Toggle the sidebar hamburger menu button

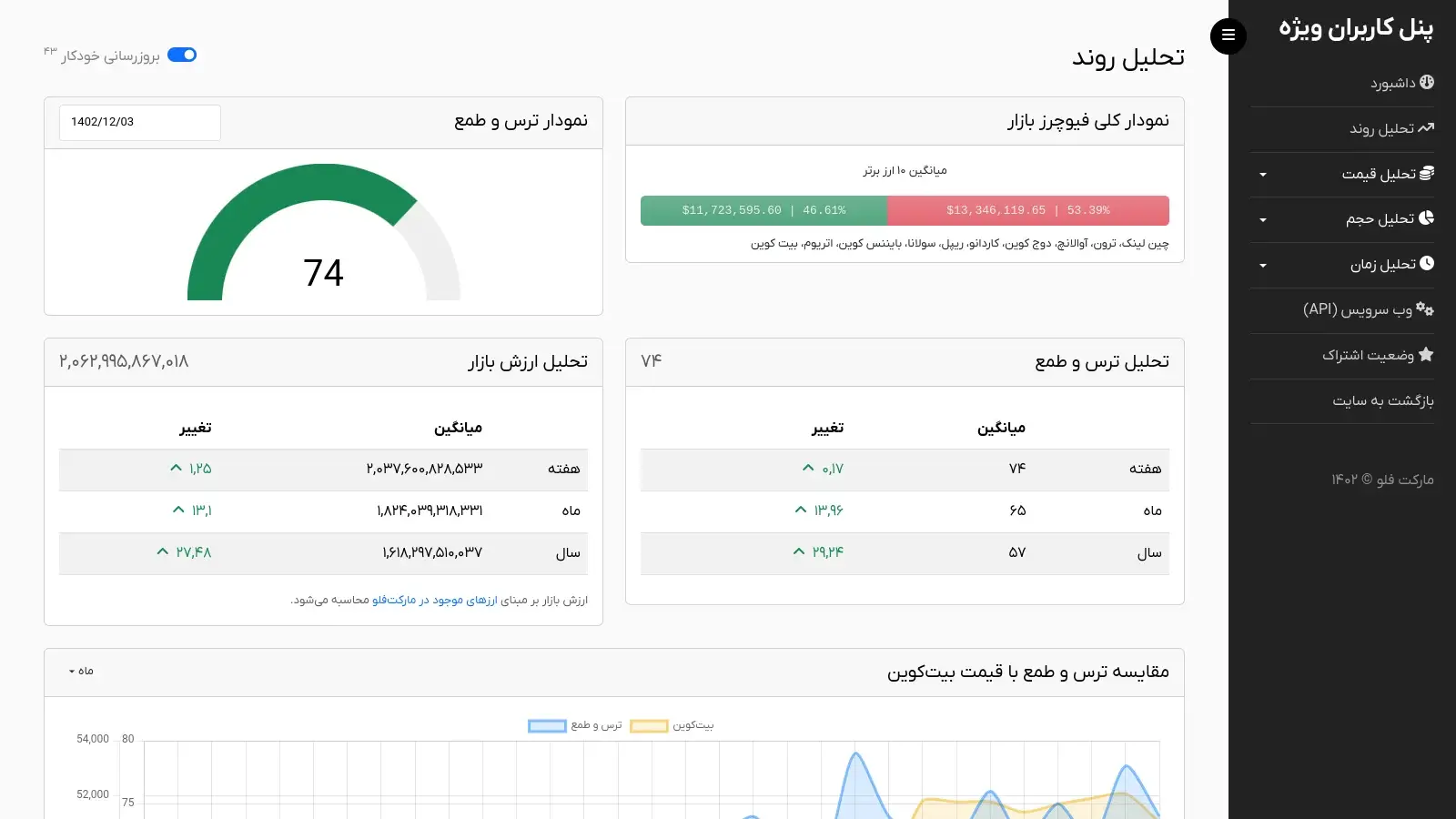click(x=1228, y=35)
